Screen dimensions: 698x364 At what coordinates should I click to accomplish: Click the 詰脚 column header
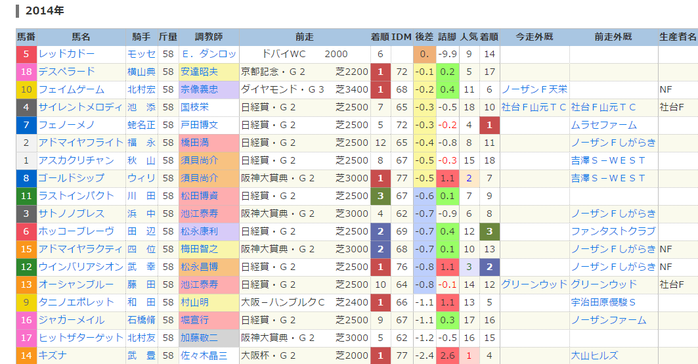(447, 37)
